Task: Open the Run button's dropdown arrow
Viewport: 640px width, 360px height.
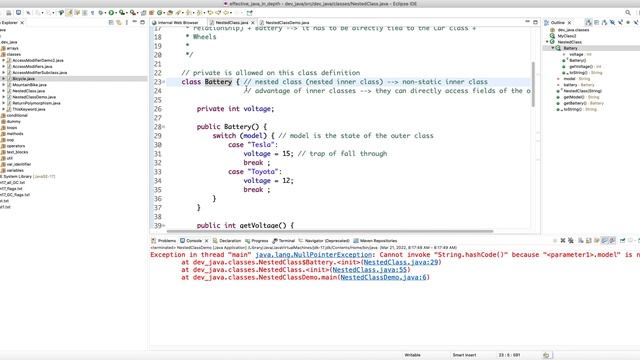Action: click(116, 13)
